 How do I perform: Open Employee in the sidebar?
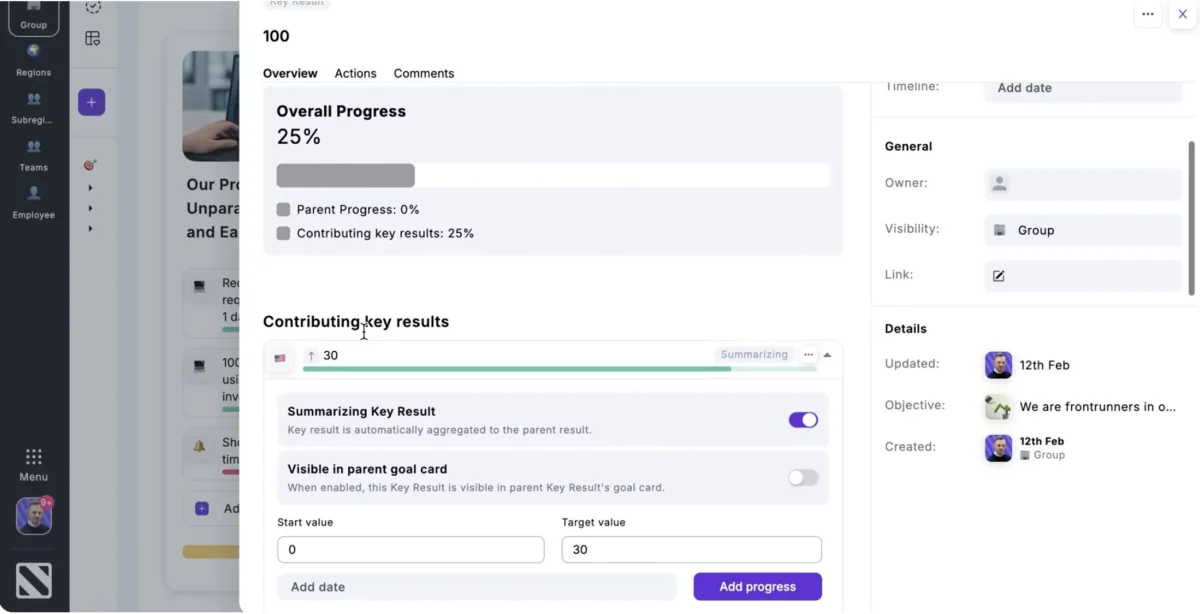pyautogui.click(x=33, y=201)
